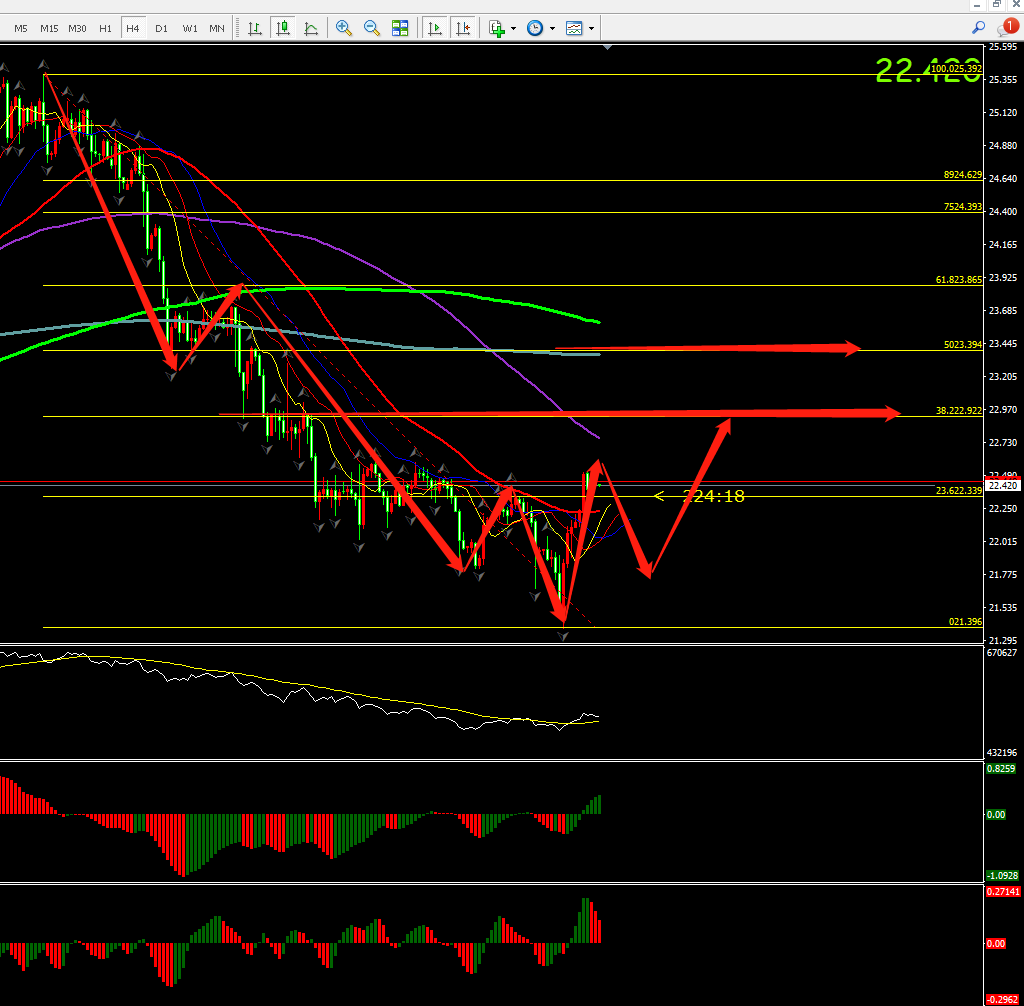The height and width of the screenshot is (1006, 1024).
Task: Select the MN monthly timeframe
Action: point(217,28)
